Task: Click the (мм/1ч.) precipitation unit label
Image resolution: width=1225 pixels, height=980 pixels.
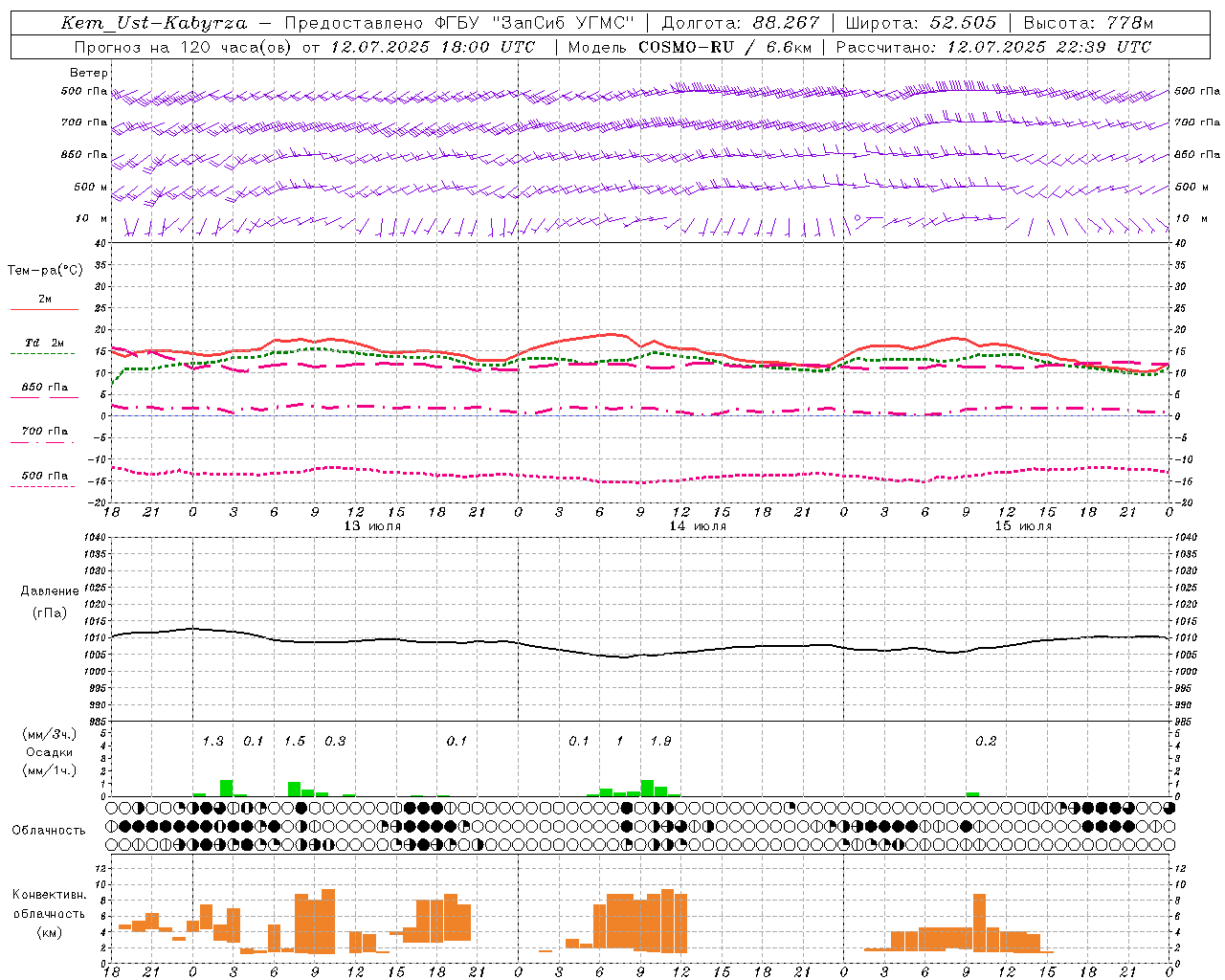Action: point(50,770)
